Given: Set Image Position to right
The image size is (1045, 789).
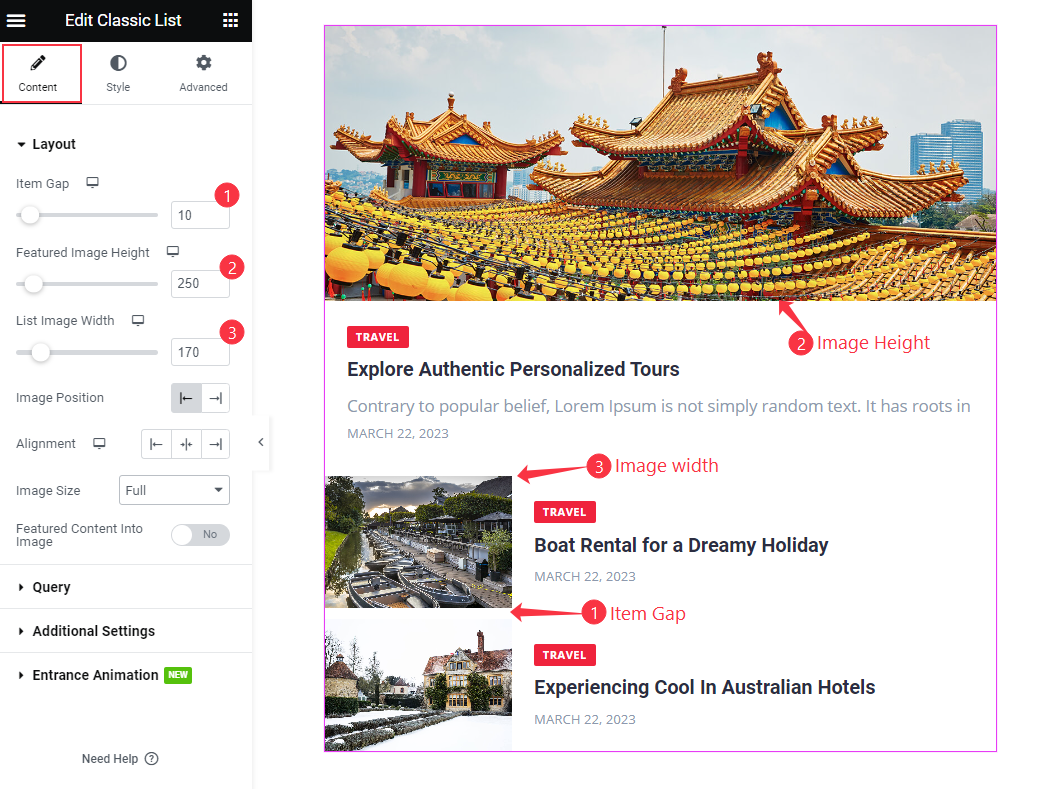Looking at the screenshot, I should click(x=215, y=397).
